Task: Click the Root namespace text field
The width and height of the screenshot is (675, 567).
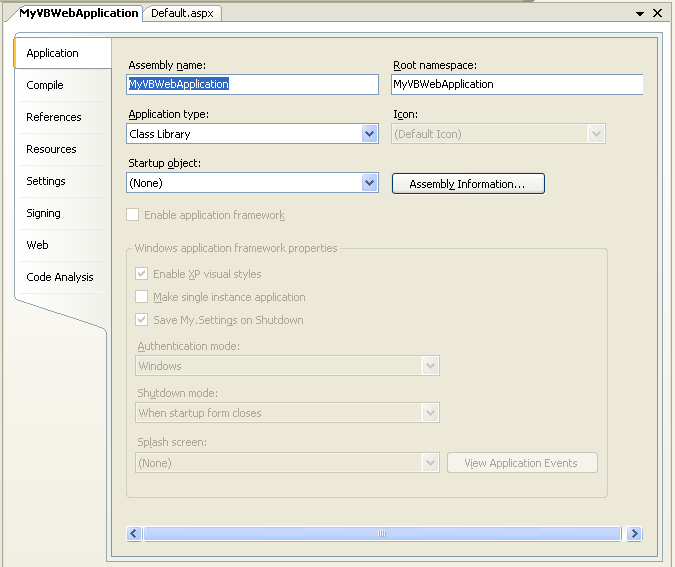Action: [x=516, y=85]
